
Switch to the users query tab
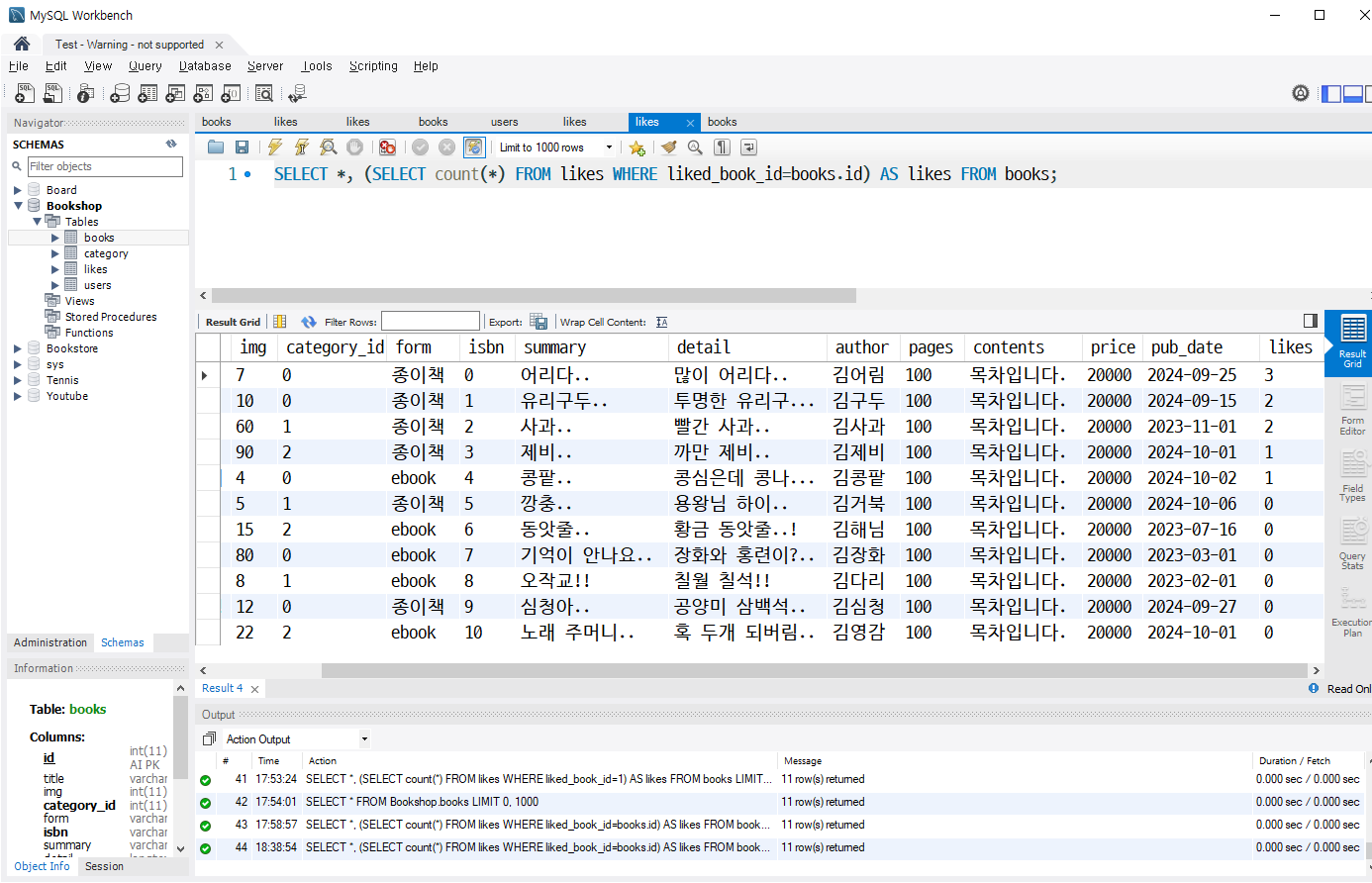tap(504, 122)
